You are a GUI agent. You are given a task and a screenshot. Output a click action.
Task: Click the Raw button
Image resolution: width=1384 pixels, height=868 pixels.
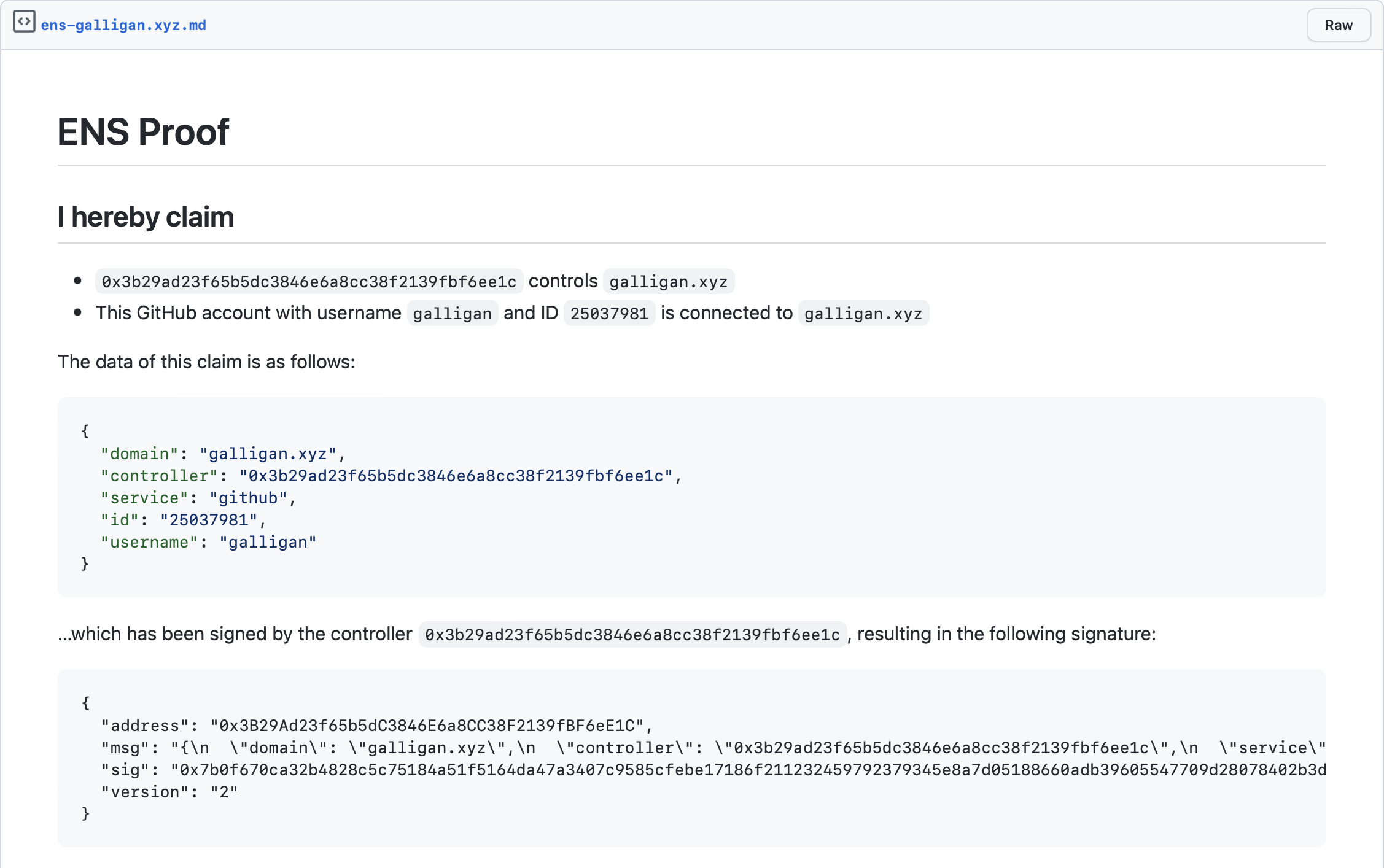pos(1339,25)
